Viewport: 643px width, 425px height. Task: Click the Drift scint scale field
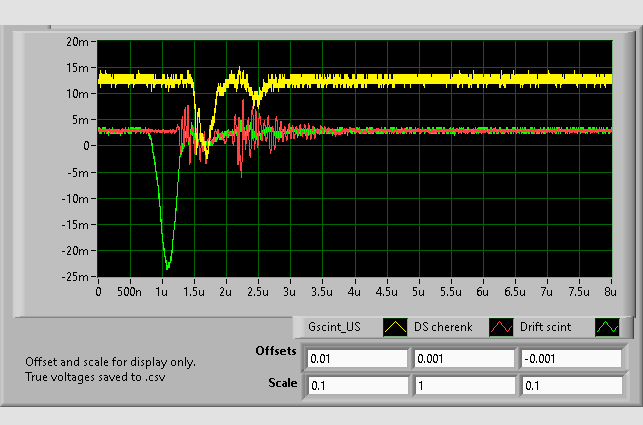pyautogui.click(x=570, y=385)
